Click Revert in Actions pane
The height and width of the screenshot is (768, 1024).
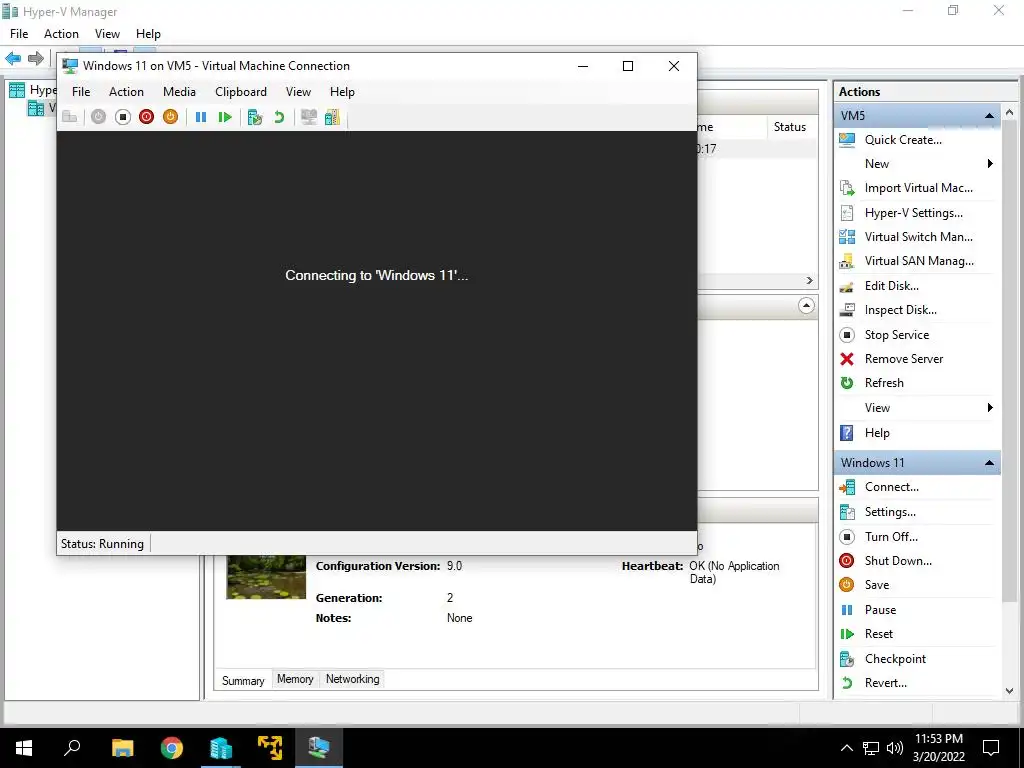click(886, 683)
